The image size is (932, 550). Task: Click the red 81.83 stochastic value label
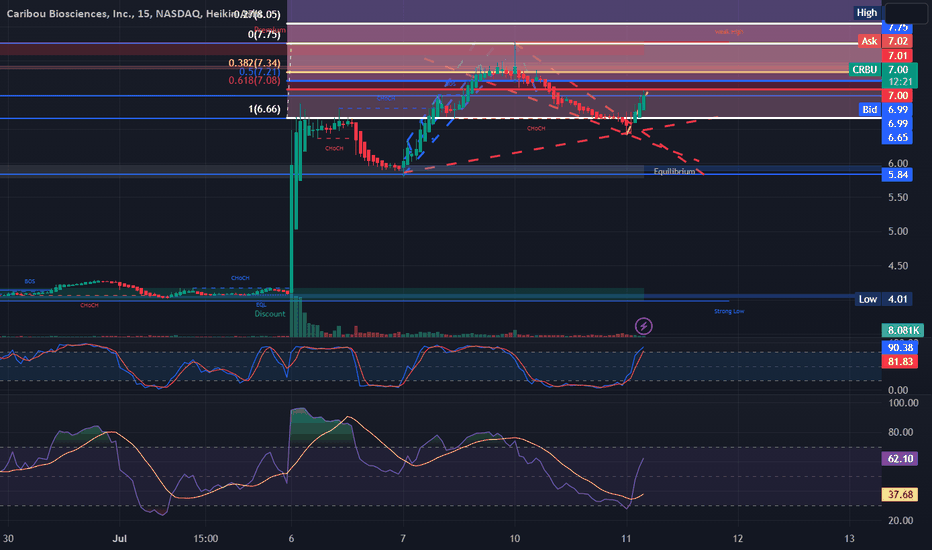tap(900, 362)
